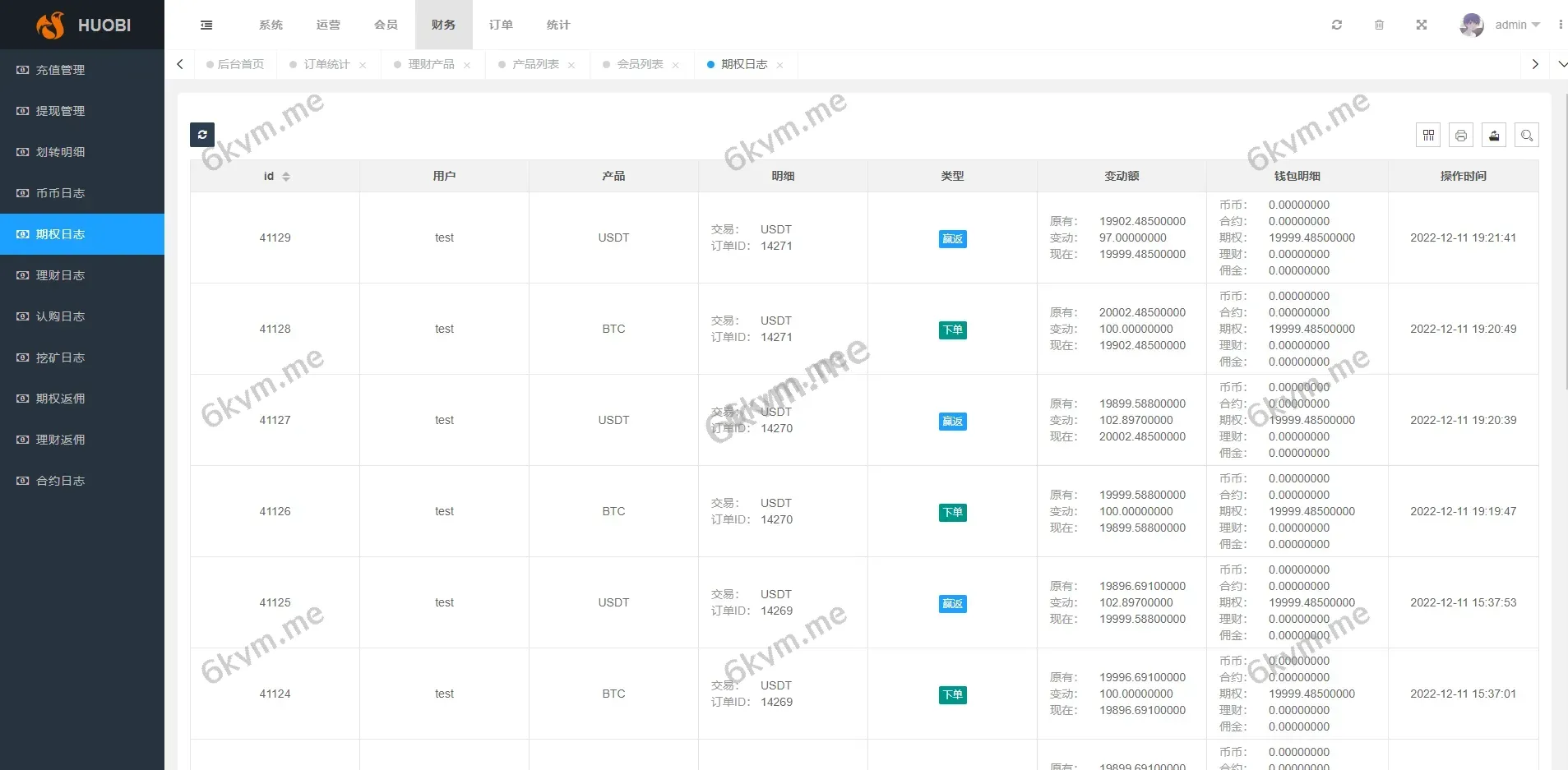Expand the tab list dropdown chevron
The width and height of the screenshot is (1568, 770).
click(1561, 64)
